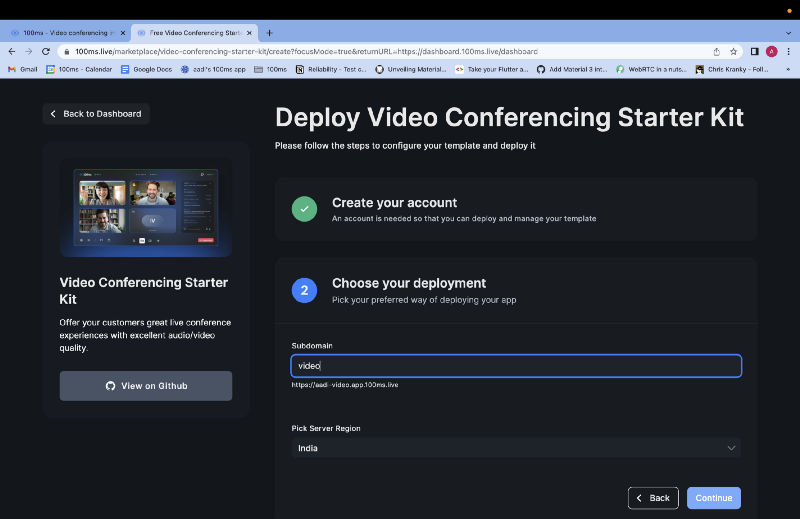The image size is (800, 519).
Task: Click the Continue button
Action: tap(714, 498)
